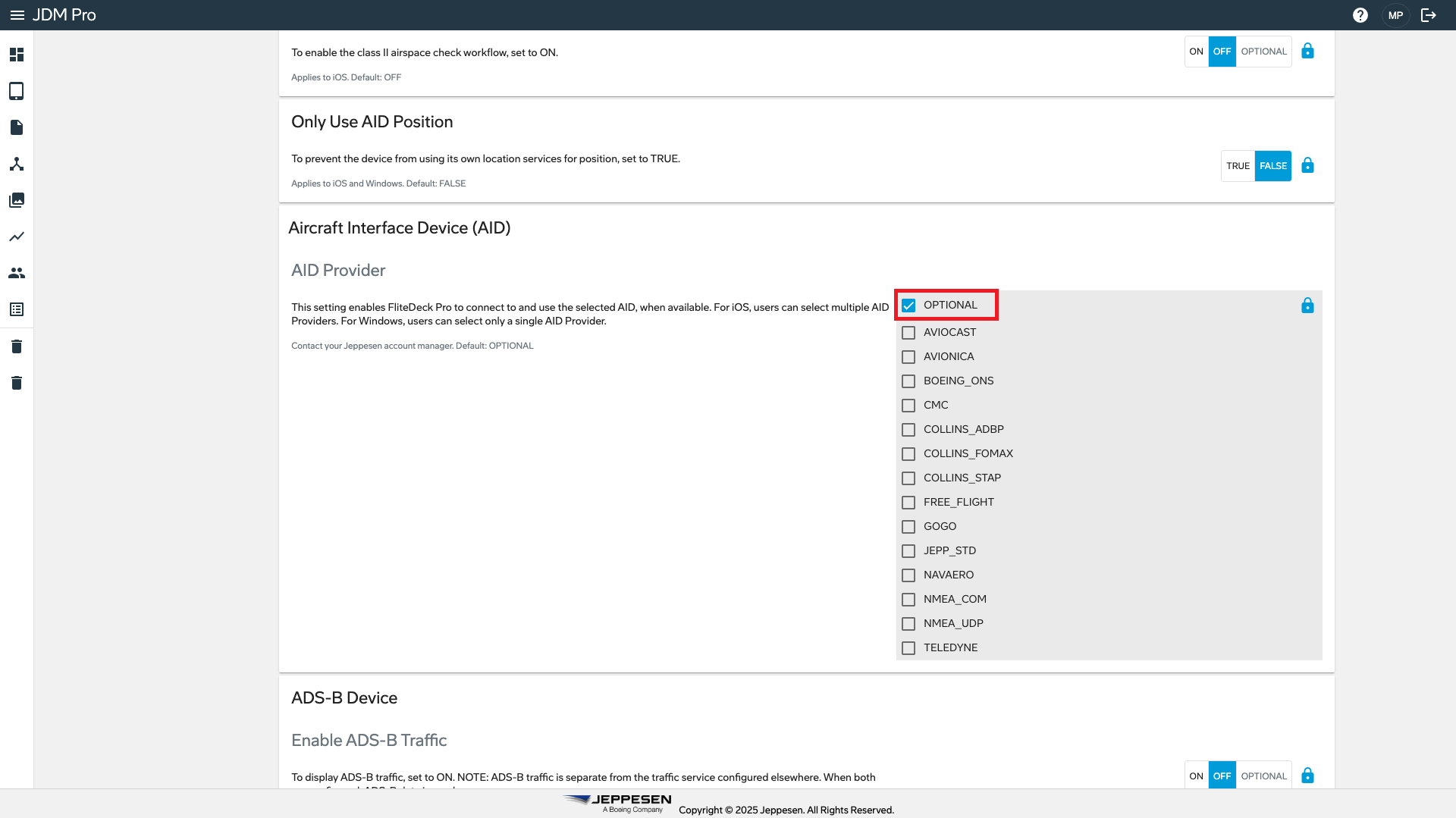This screenshot has height=818, width=1456.
Task: Check the COLLINS_STAP provider checkbox
Action: (x=908, y=478)
